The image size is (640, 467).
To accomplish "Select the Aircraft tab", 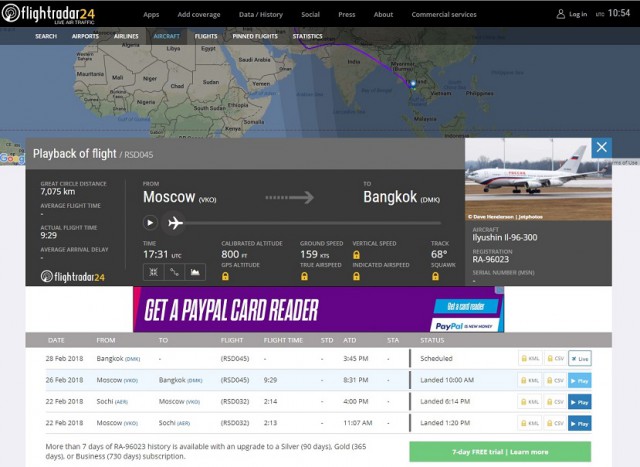I will pos(167,36).
